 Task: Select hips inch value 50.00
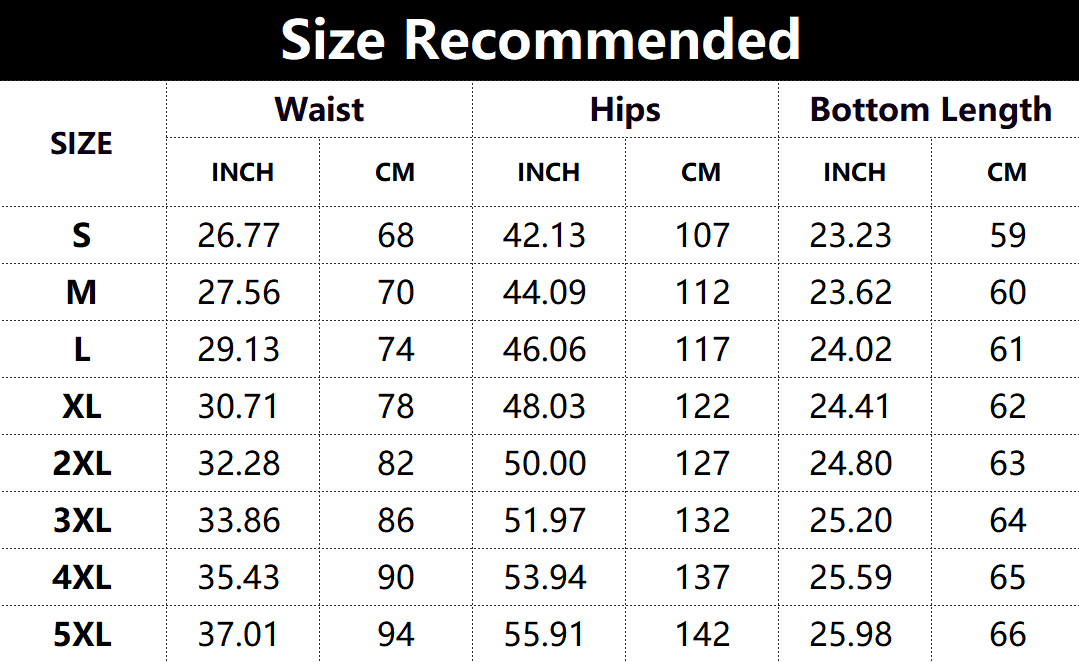click(545, 463)
